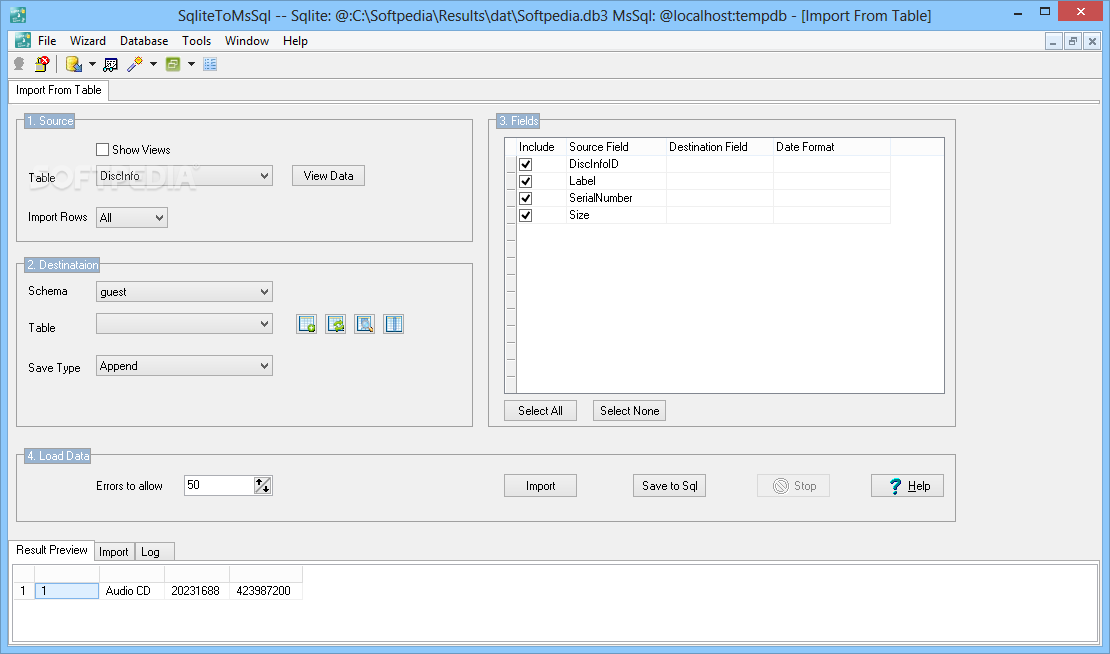The height and width of the screenshot is (654, 1110).
Task: Click the view table with magnifier icon
Action: coord(365,324)
